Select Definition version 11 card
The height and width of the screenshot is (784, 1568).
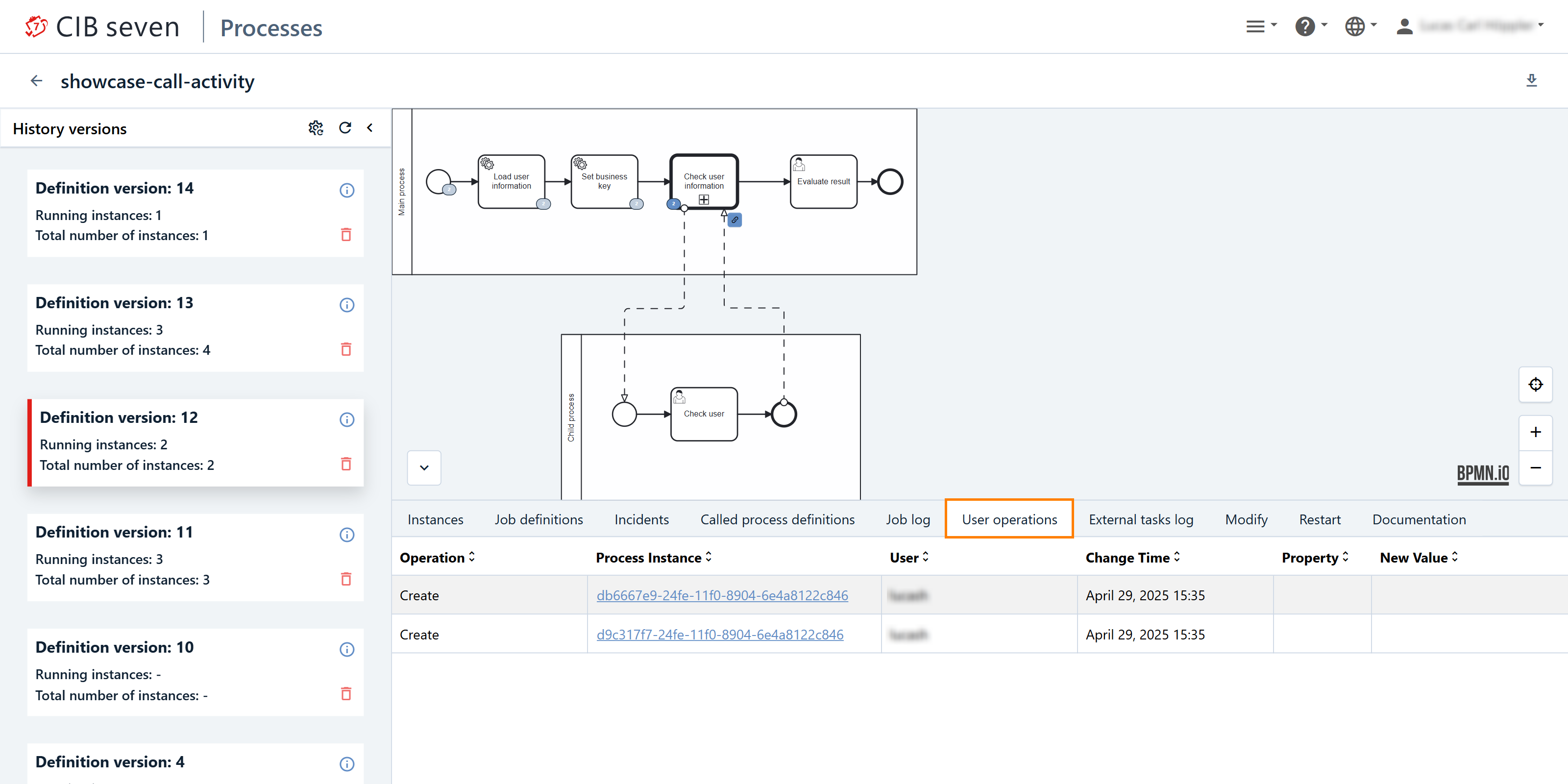click(183, 556)
